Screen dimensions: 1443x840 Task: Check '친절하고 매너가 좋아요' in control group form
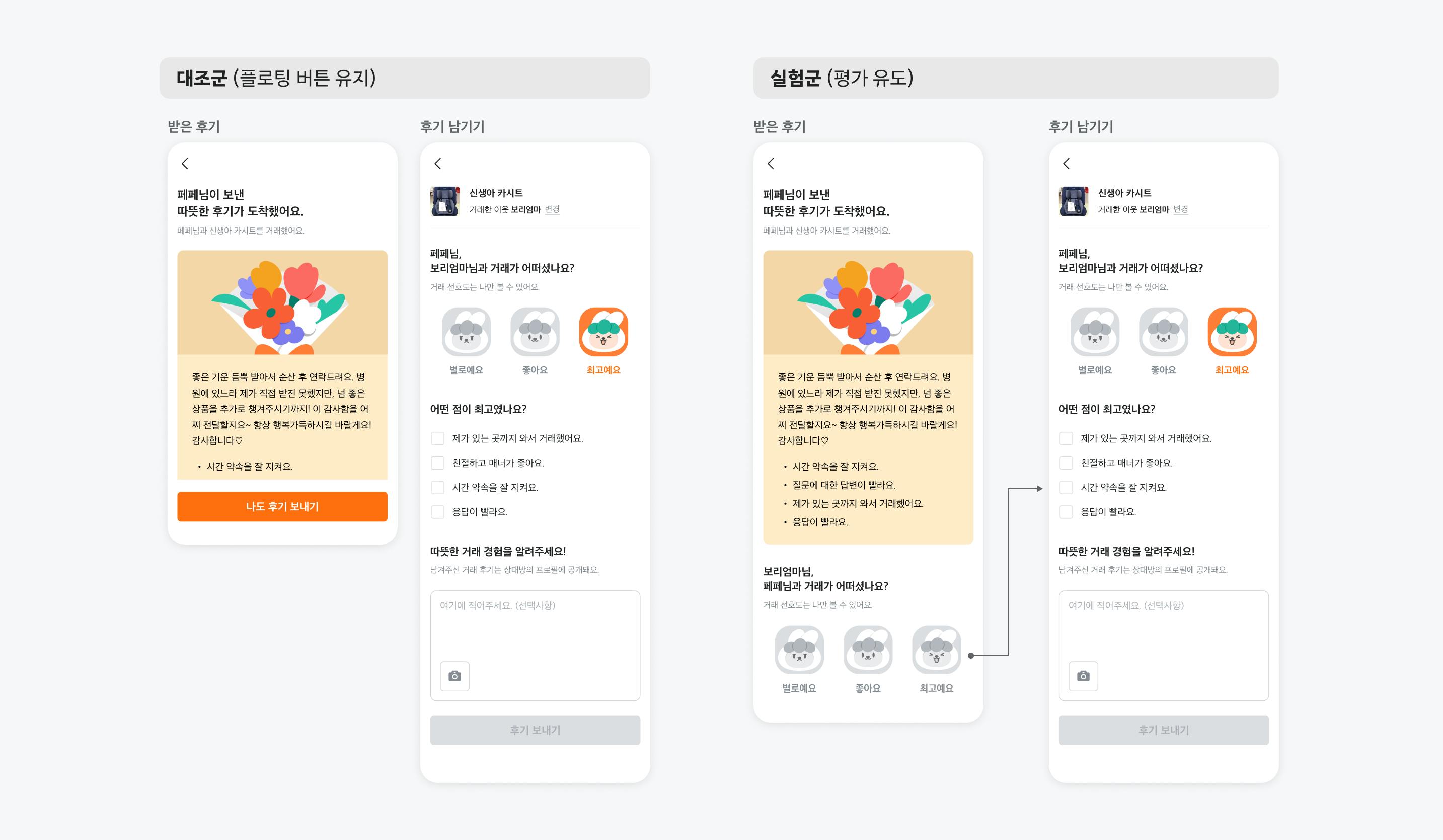click(x=437, y=463)
